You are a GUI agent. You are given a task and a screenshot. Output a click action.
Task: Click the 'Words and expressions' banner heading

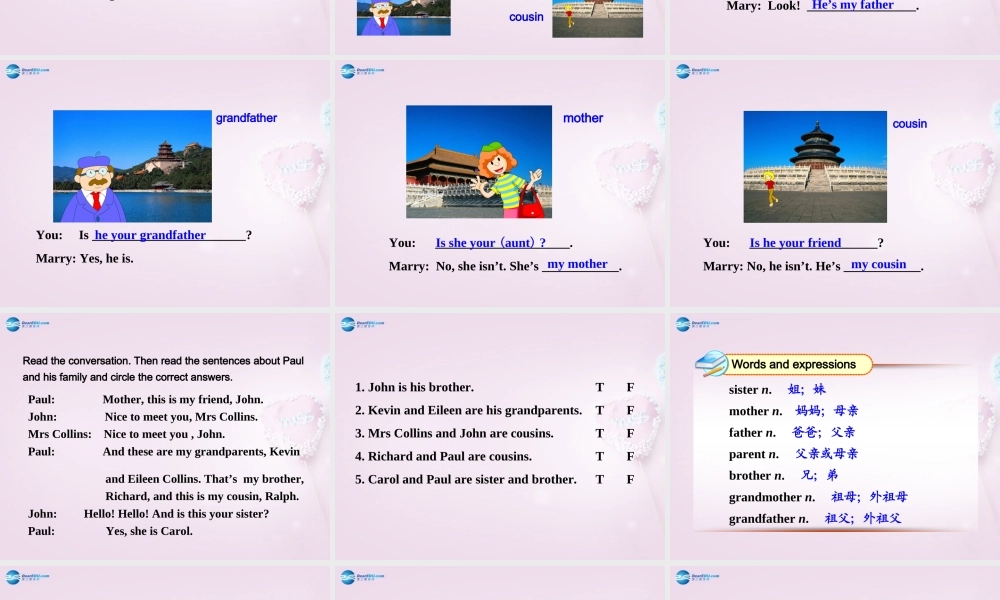793,364
